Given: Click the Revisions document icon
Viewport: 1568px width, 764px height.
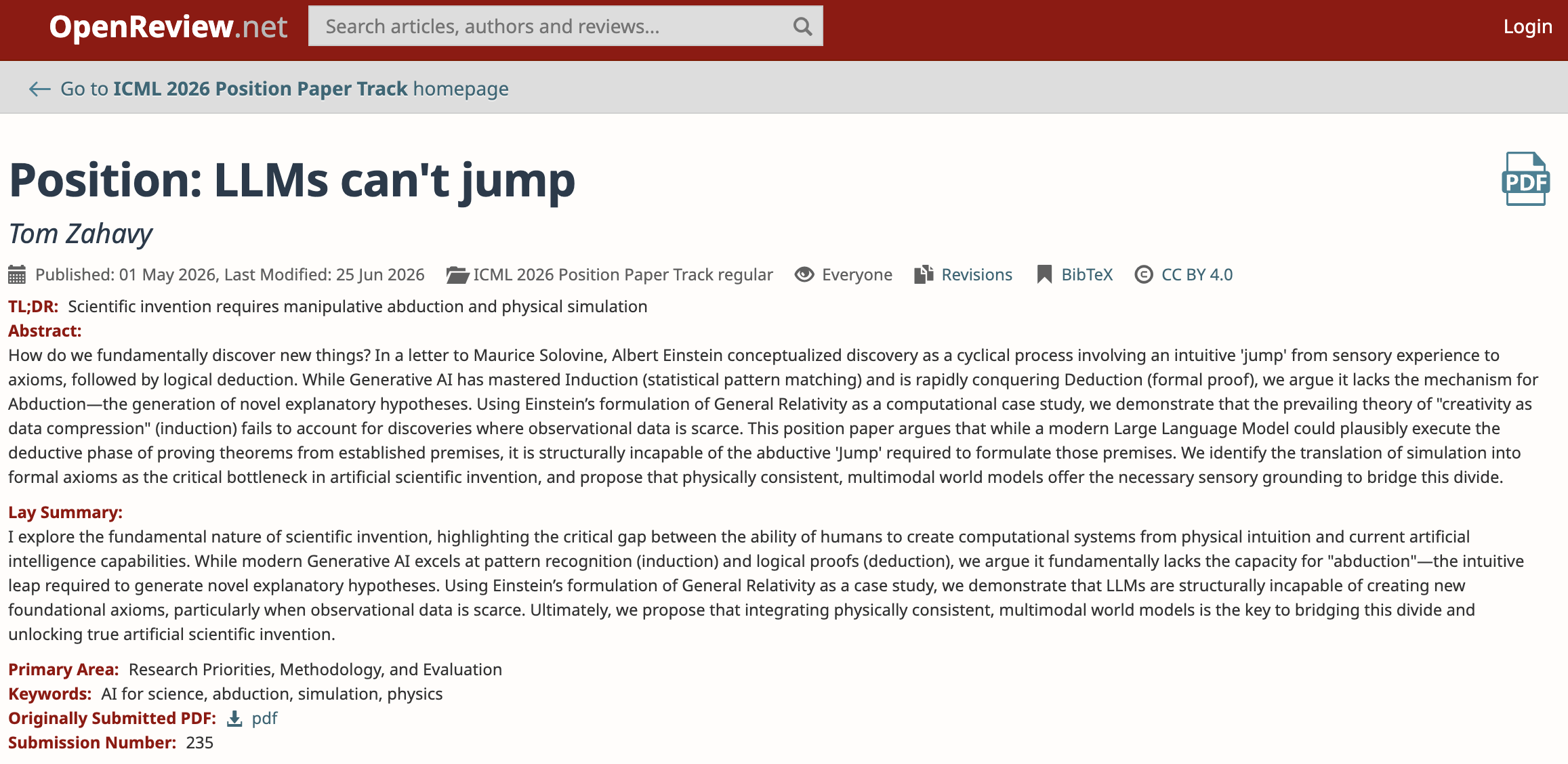Looking at the screenshot, I should [x=924, y=274].
